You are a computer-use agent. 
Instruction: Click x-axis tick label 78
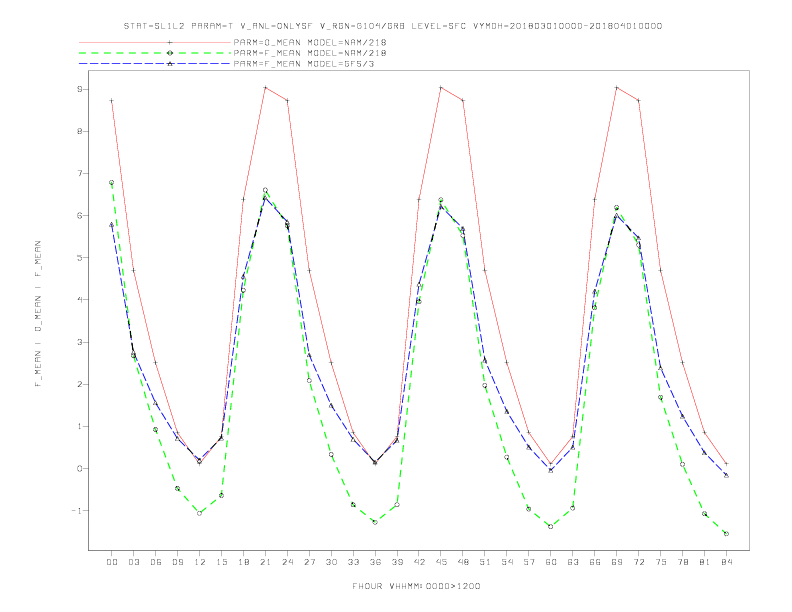[683, 562]
